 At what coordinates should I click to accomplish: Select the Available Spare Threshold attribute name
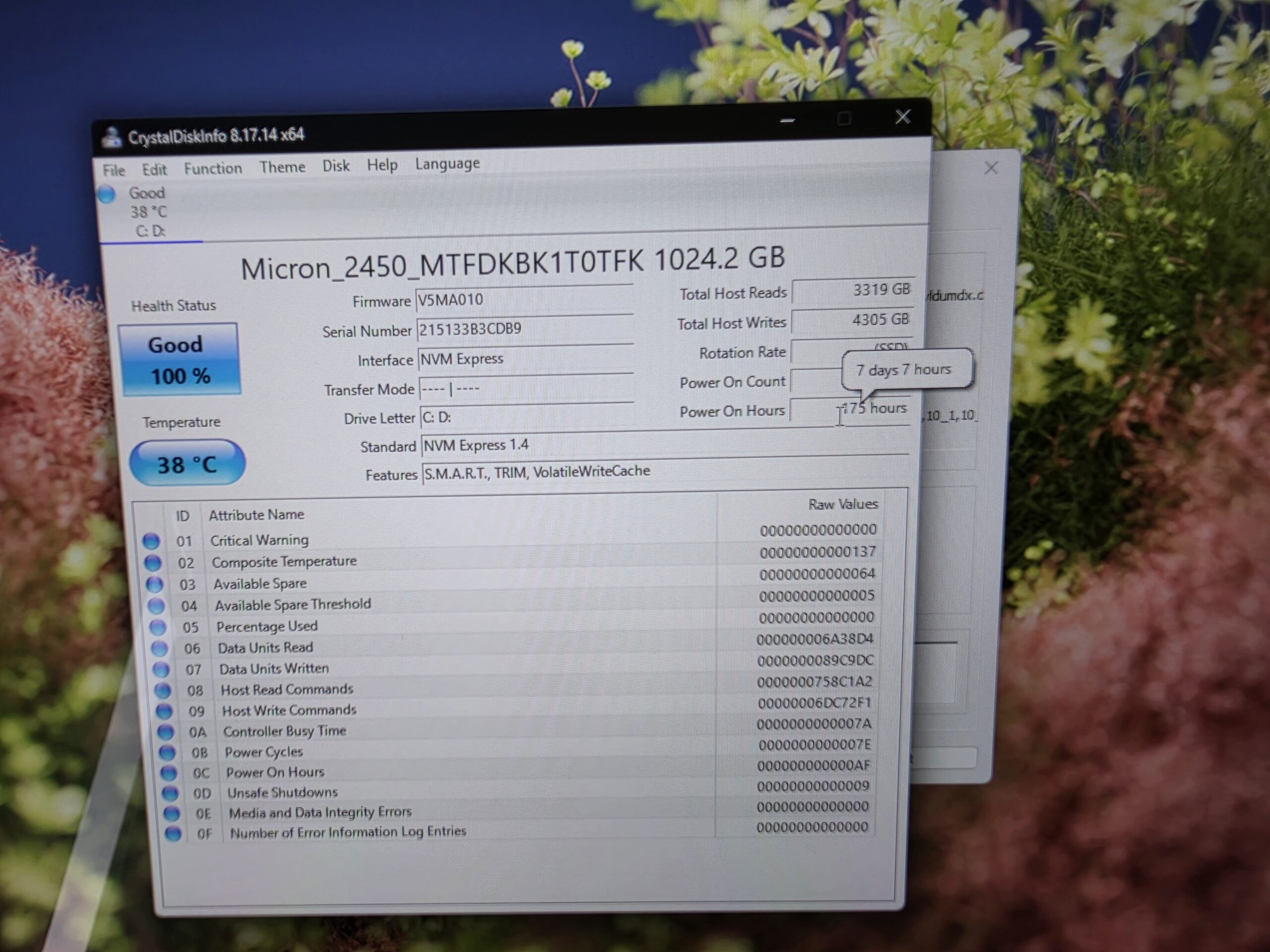[x=293, y=604]
